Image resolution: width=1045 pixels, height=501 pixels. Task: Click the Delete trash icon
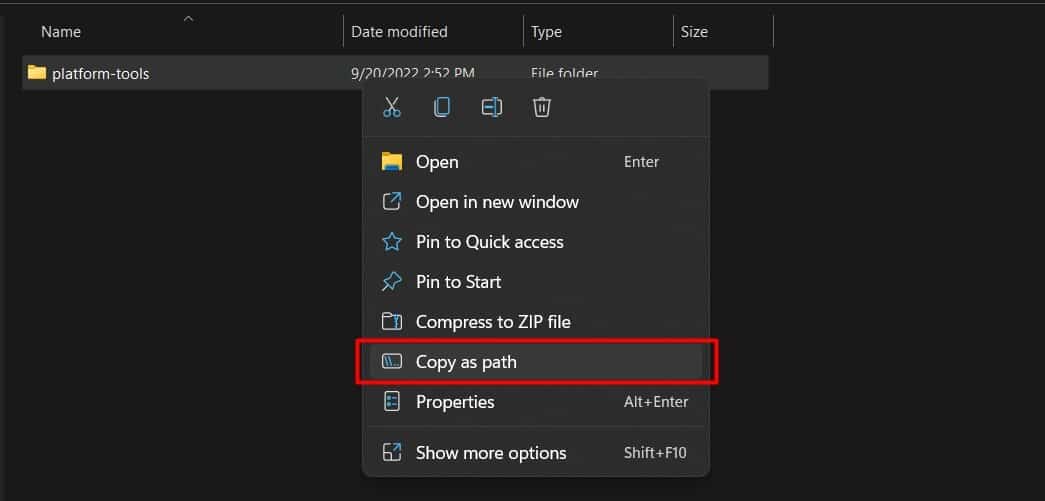tap(542, 107)
